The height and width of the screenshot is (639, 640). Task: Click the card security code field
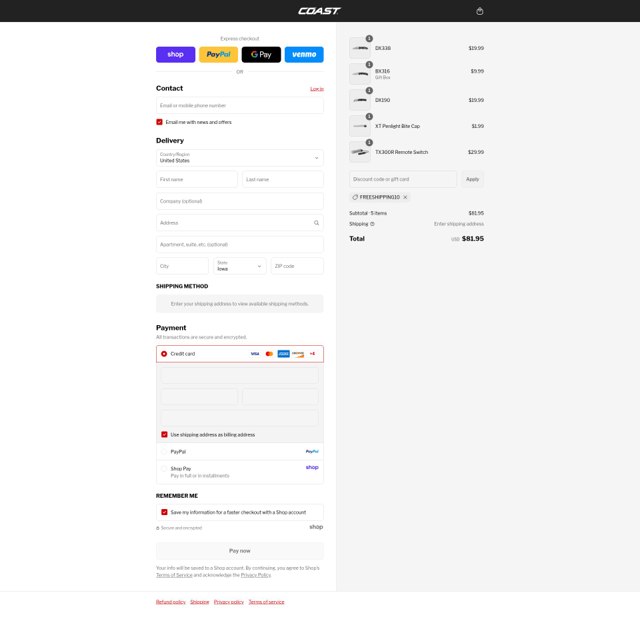(280, 397)
